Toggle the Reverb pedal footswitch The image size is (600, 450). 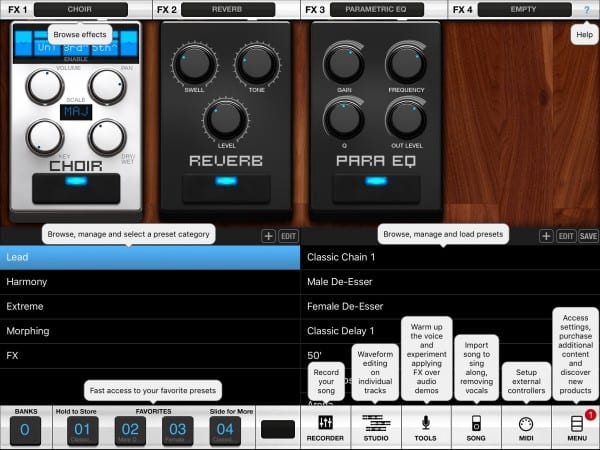pyautogui.click(x=225, y=188)
